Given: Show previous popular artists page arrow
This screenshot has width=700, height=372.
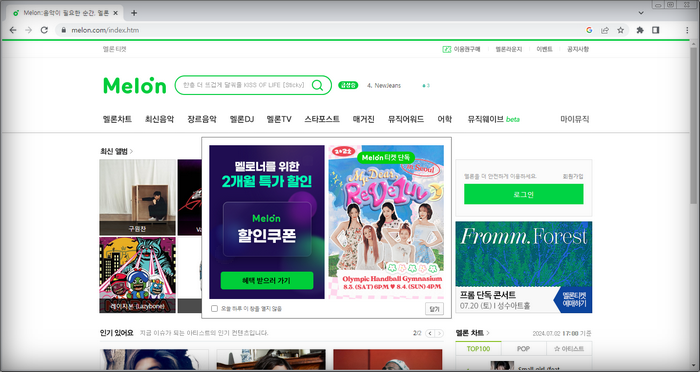Looking at the screenshot, I should pos(430,333).
